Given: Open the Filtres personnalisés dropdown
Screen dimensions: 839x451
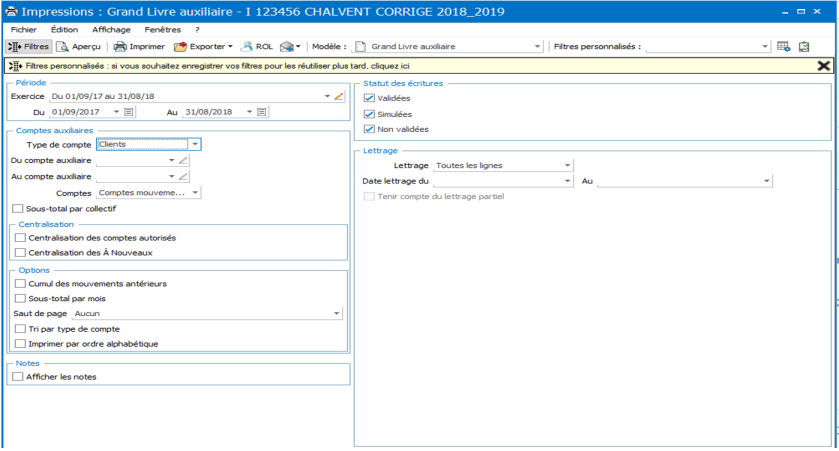Looking at the screenshot, I should (765, 47).
